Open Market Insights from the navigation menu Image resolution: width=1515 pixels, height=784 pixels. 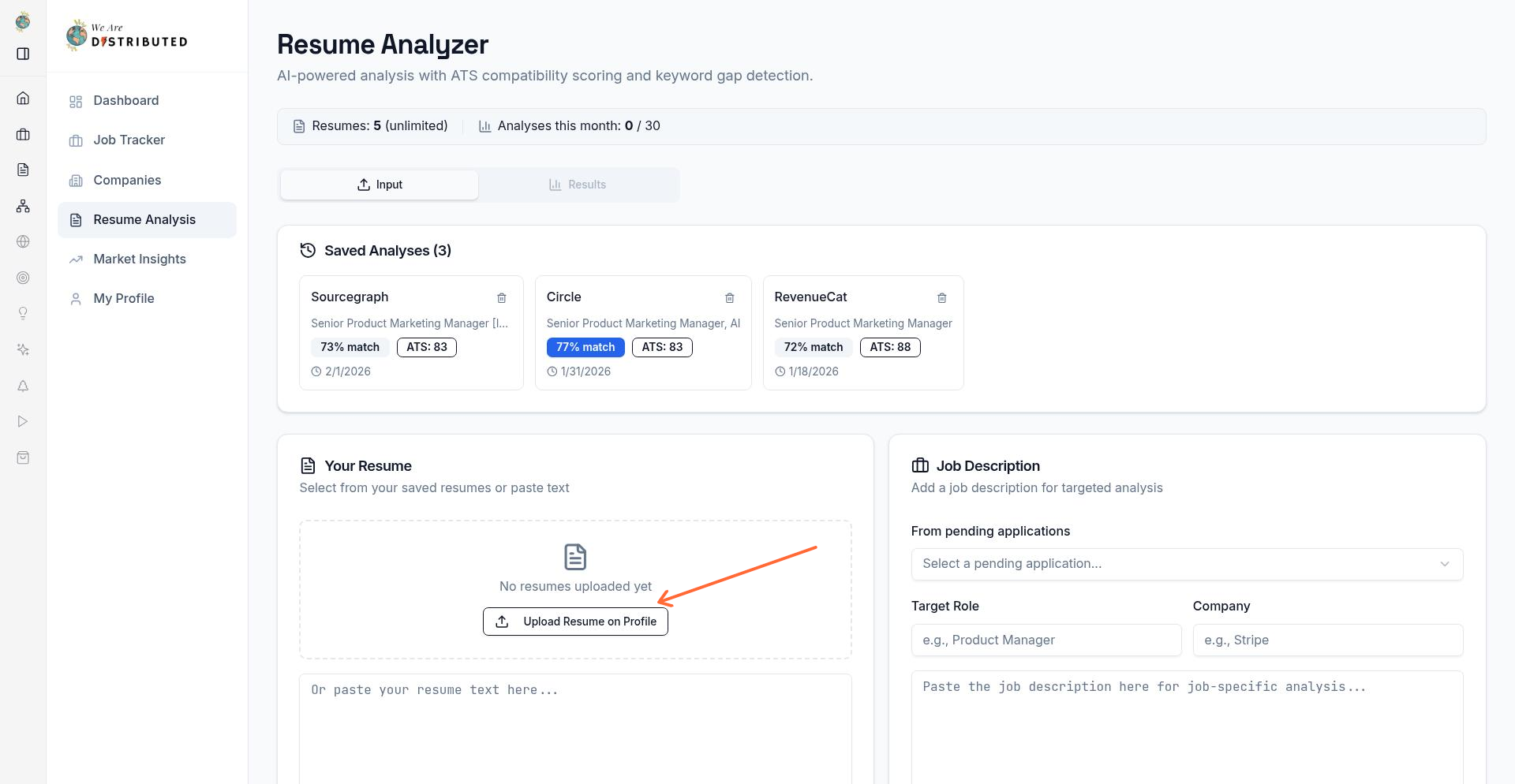click(x=139, y=259)
